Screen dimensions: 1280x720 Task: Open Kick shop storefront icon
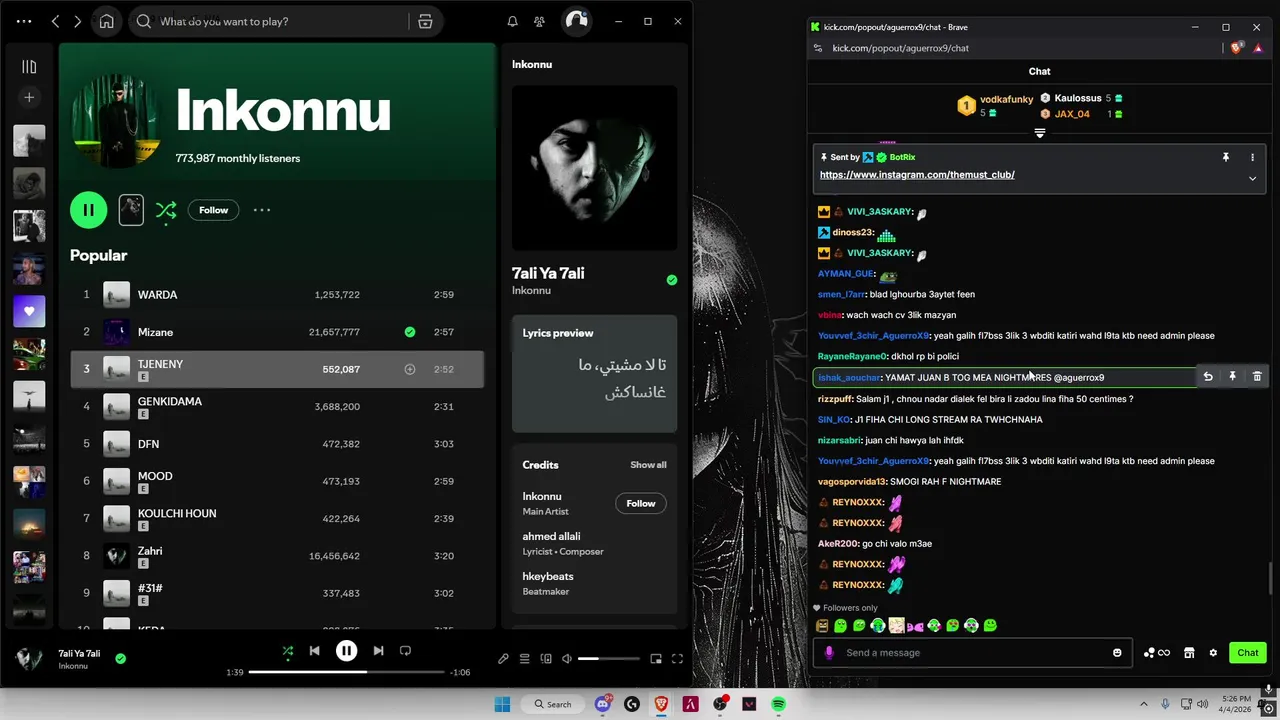[x=1189, y=653]
